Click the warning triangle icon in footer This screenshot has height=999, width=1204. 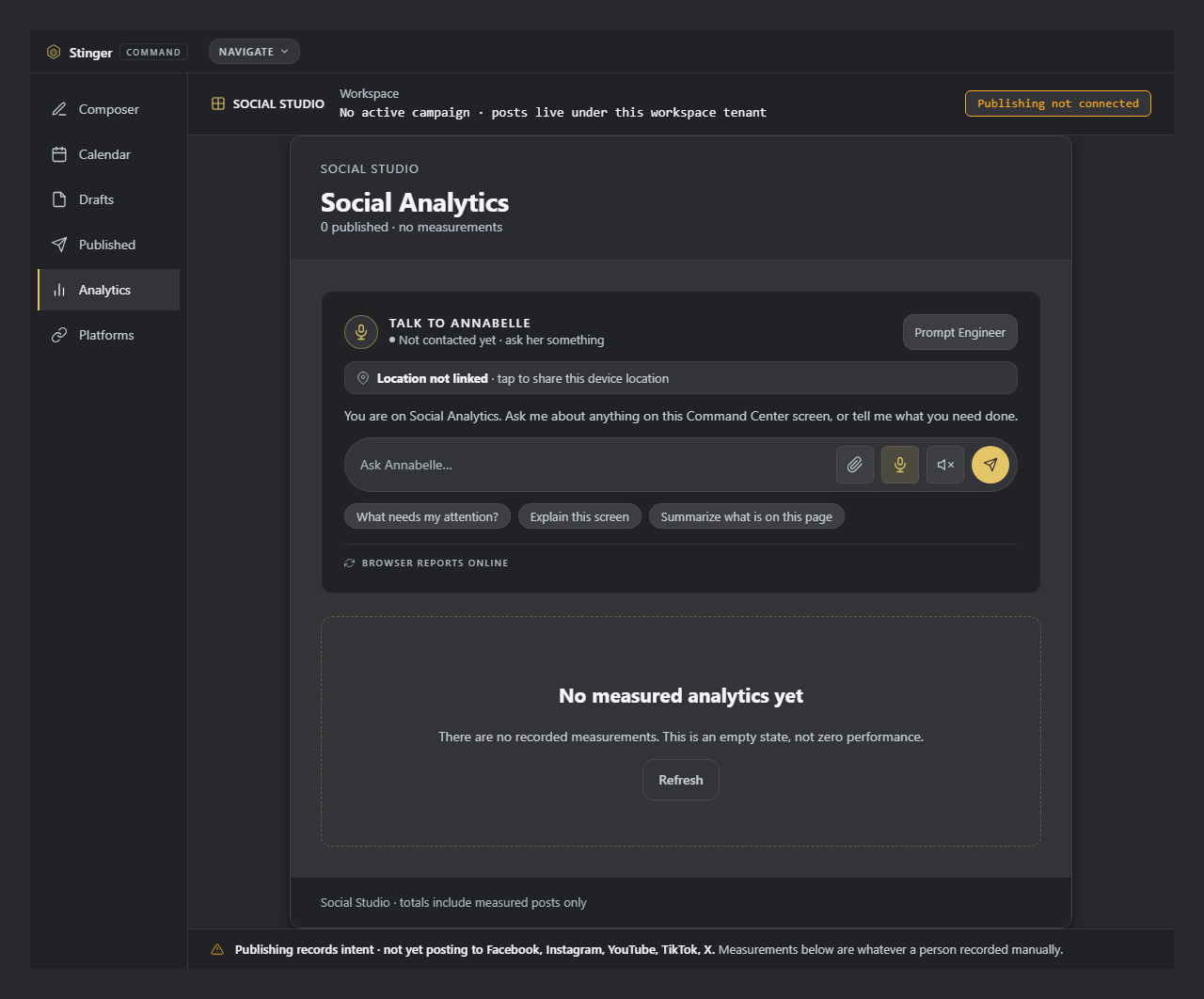pos(217,949)
